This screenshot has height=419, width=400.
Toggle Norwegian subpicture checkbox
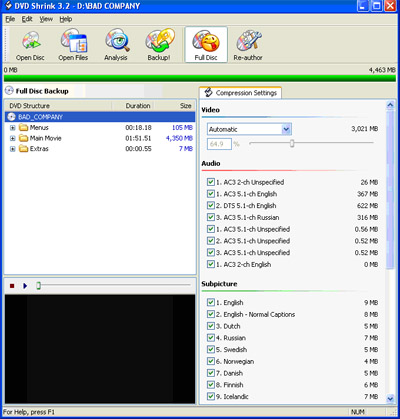coord(210,361)
